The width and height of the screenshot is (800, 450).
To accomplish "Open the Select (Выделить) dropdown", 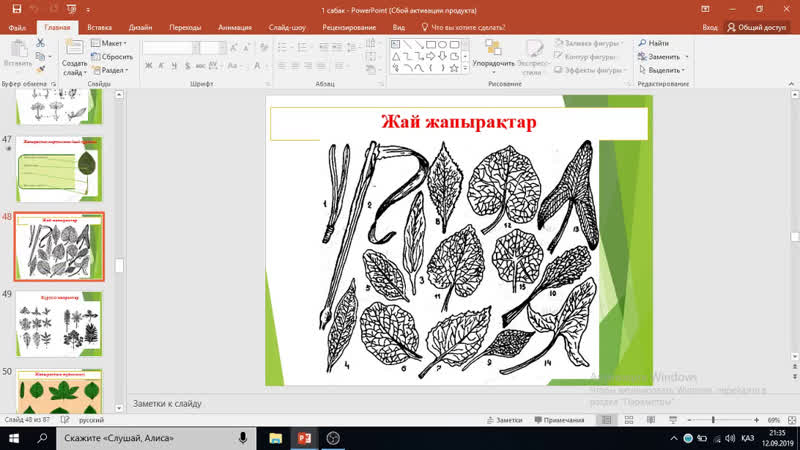I will tap(663, 70).
